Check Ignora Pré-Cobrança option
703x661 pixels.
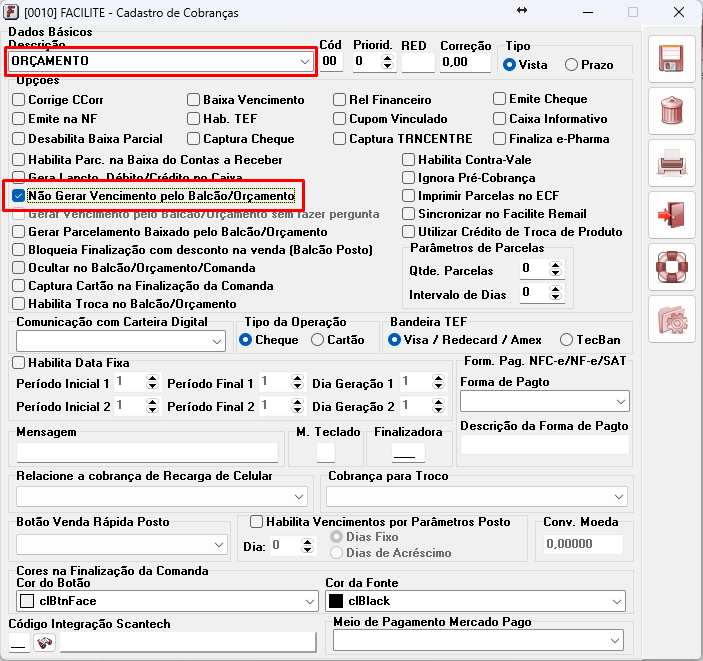[408, 178]
